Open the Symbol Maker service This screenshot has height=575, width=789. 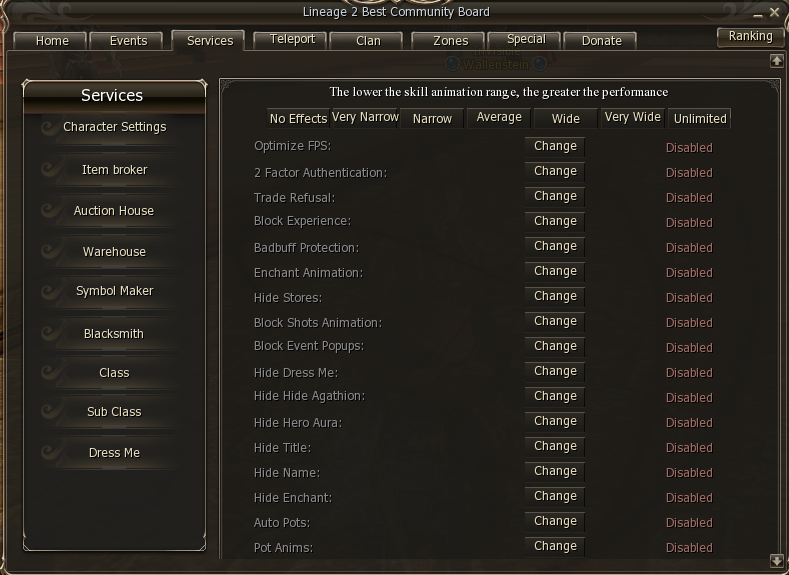coord(115,291)
